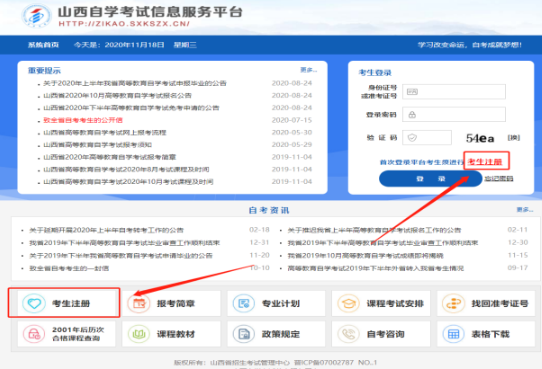Viewport: 542px width, 369px height.
Task: Open 关于2019年下半年我省高等教育自学考试申请毕业的公告
Action: coord(121,256)
